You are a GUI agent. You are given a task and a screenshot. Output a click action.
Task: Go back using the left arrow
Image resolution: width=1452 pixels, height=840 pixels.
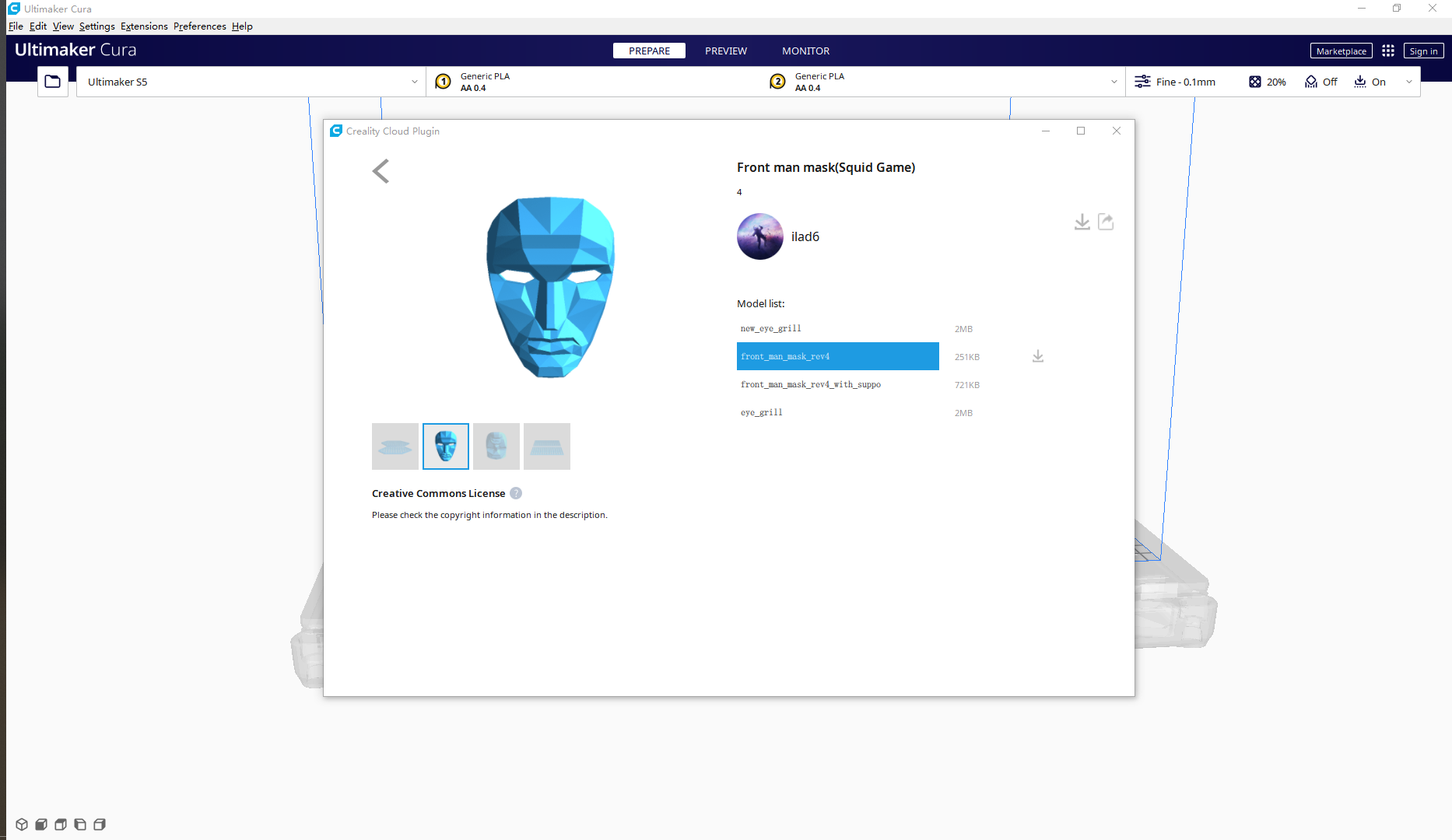[381, 171]
